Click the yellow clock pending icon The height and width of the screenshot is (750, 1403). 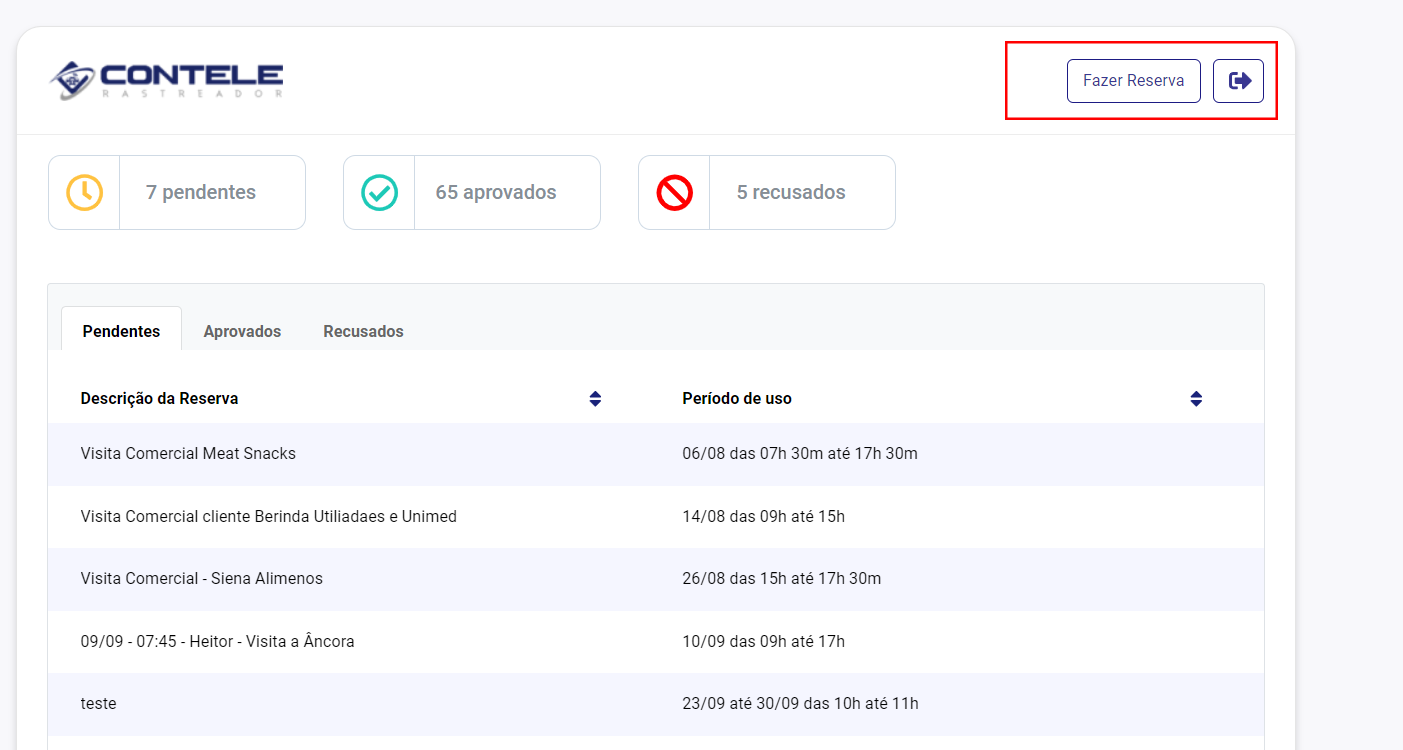point(84,192)
